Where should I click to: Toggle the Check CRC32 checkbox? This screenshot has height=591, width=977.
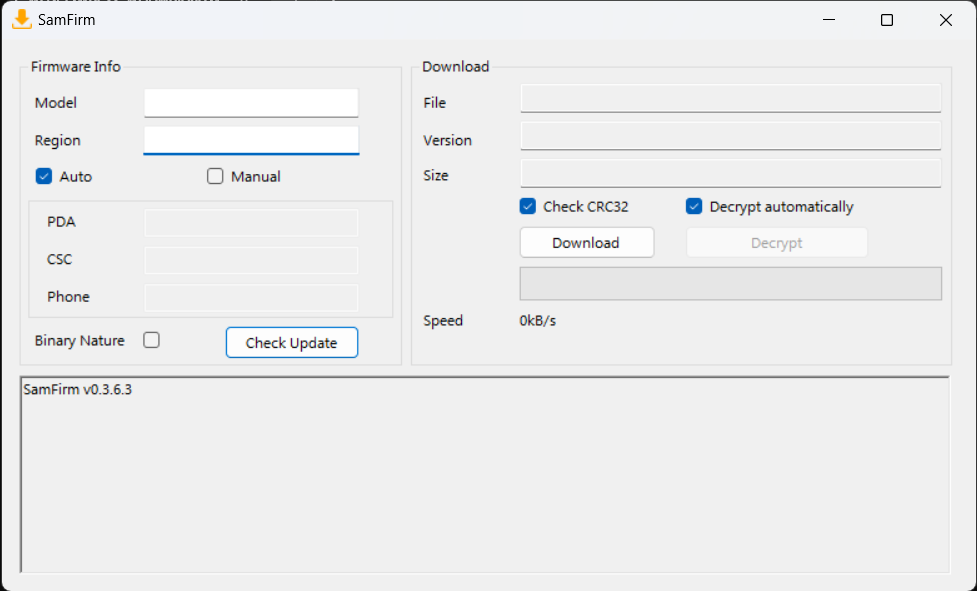(x=528, y=206)
